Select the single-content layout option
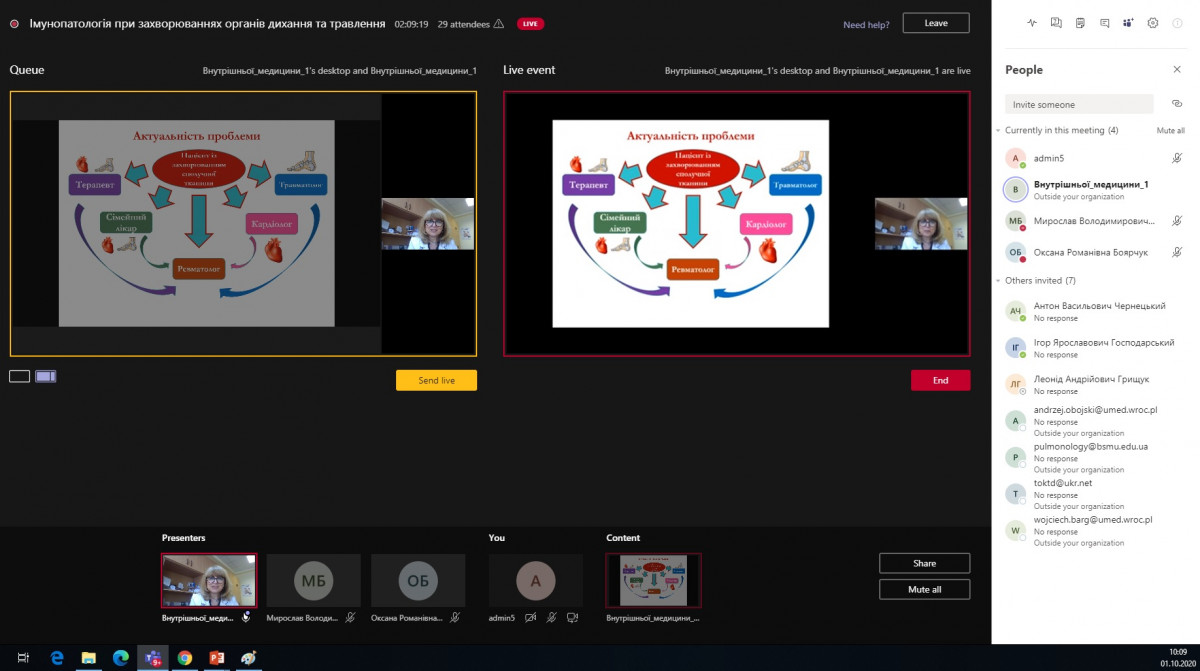This screenshot has width=1200, height=671. point(19,376)
